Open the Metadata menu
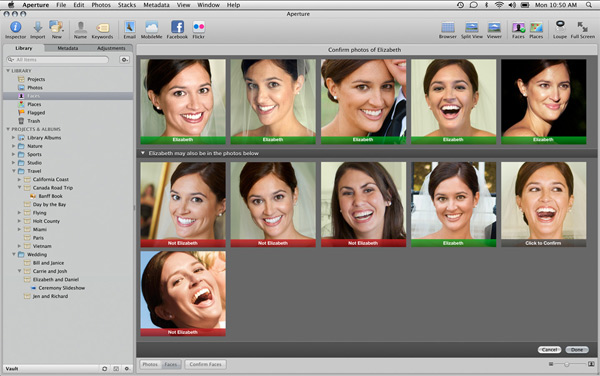This screenshot has width=600, height=376. click(156, 5)
